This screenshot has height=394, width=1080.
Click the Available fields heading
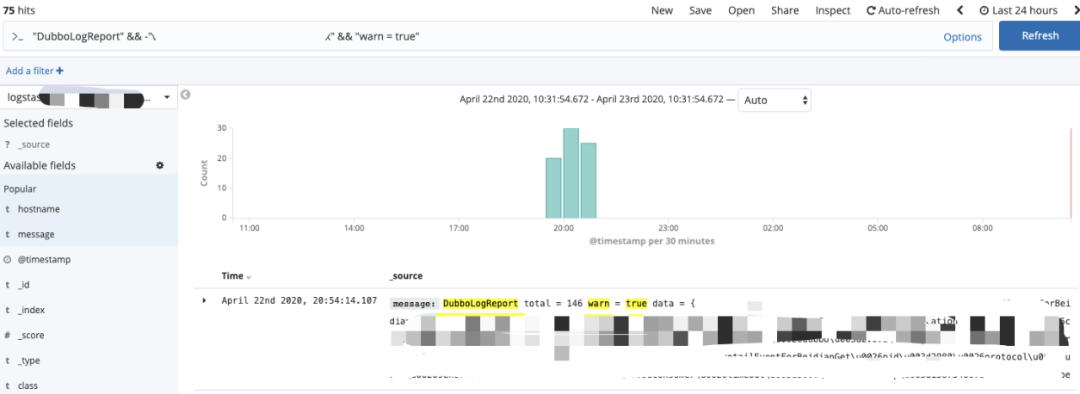pyautogui.click(x=40, y=165)
